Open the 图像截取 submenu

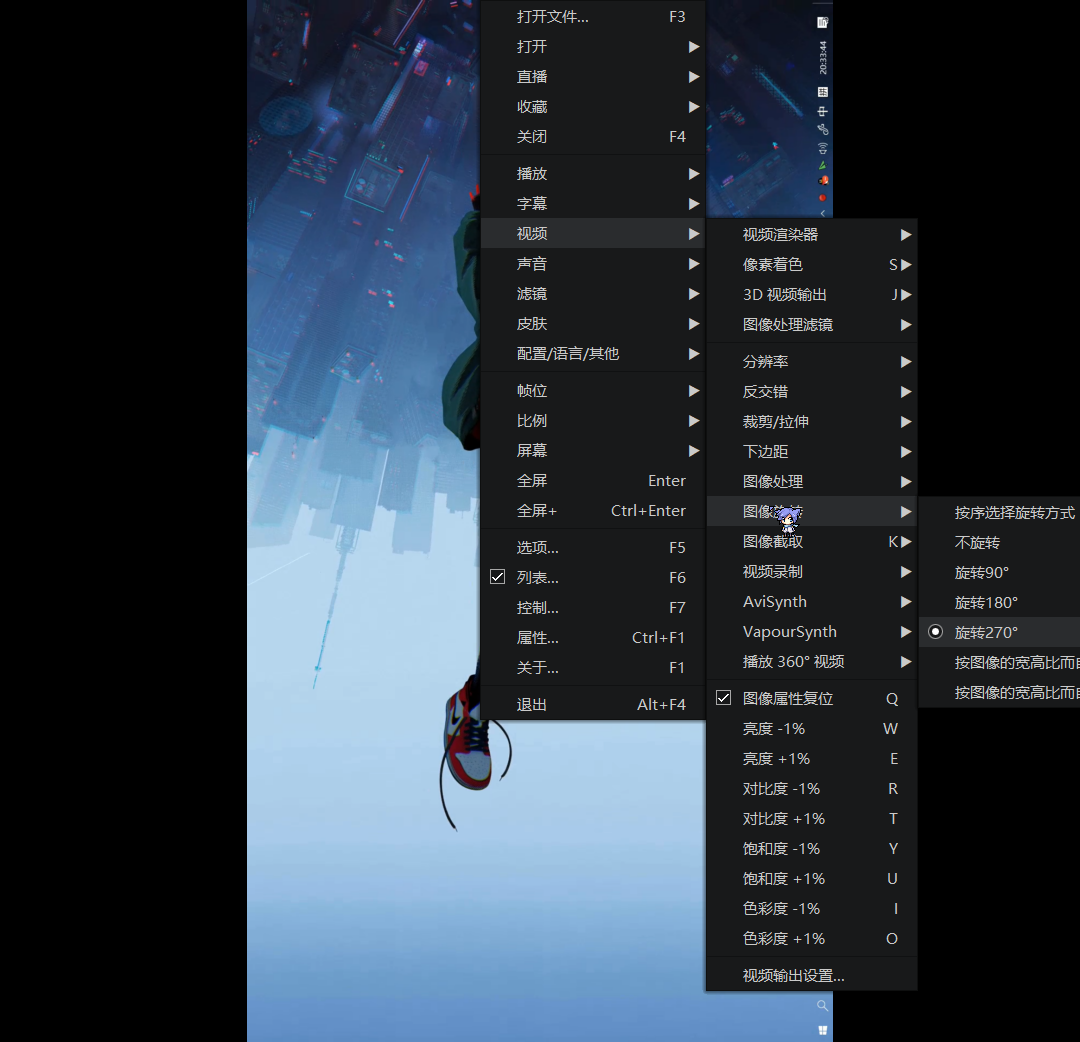[x=811, y=542]
